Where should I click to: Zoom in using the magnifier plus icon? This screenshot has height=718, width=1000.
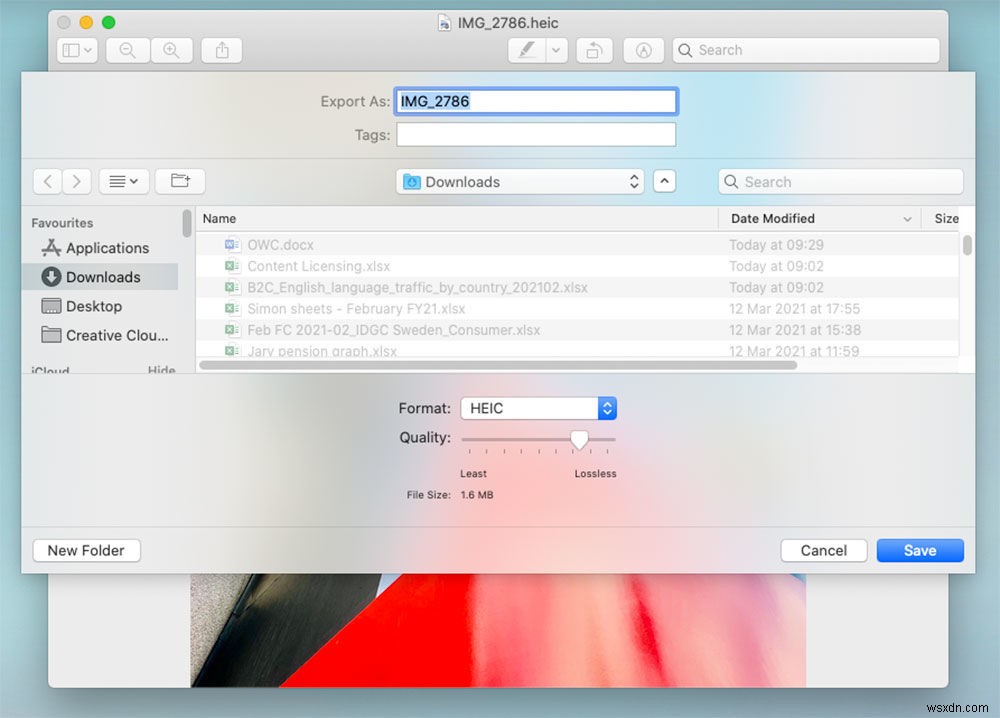(x=169, y=50)
